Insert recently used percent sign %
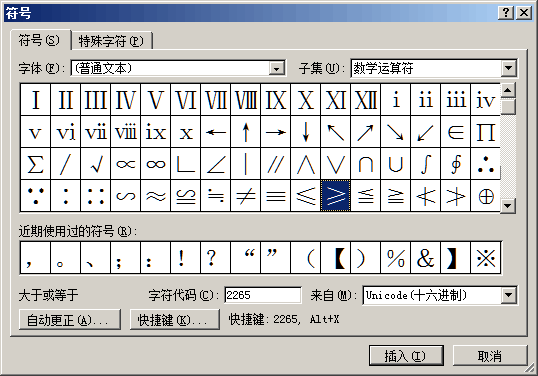This screenshot has height=376, width=538. point(396,258)
